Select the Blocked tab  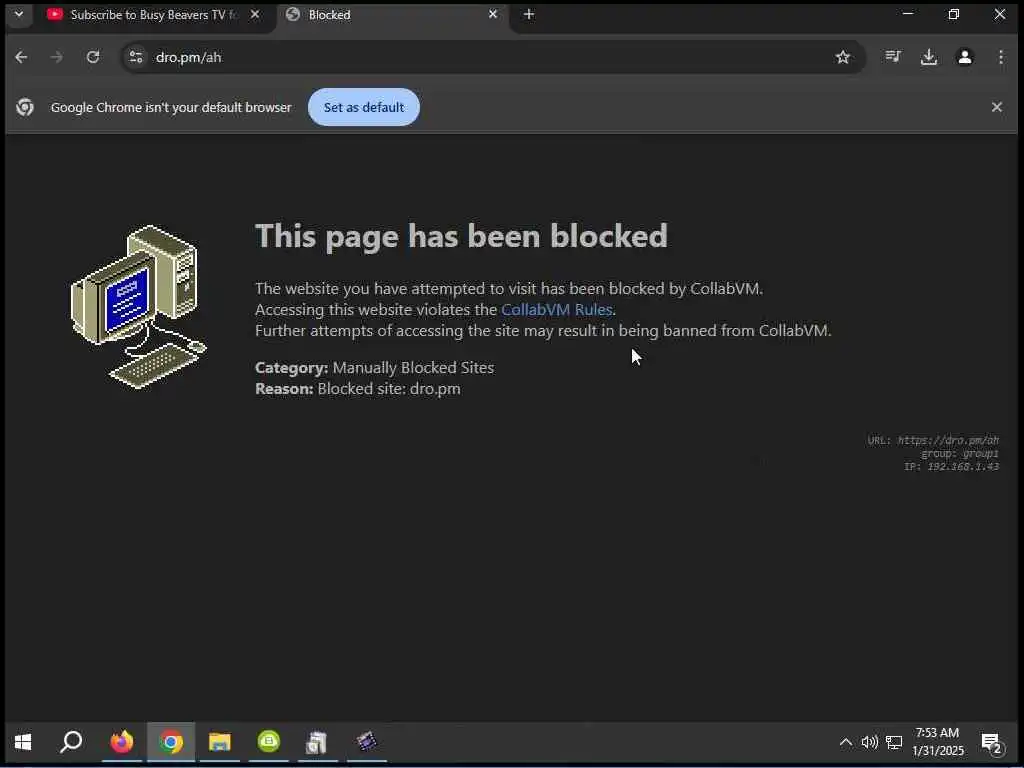click(x=392, y=14)
